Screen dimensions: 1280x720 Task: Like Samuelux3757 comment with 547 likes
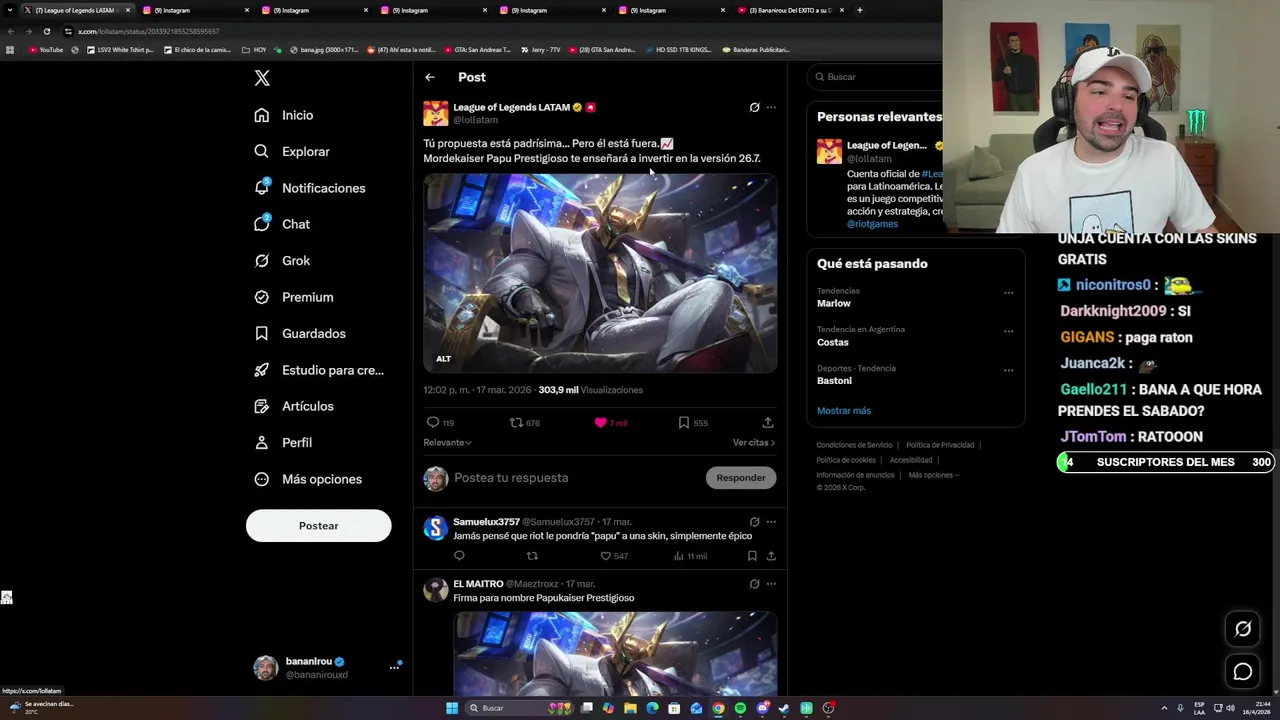click(613, 556)
